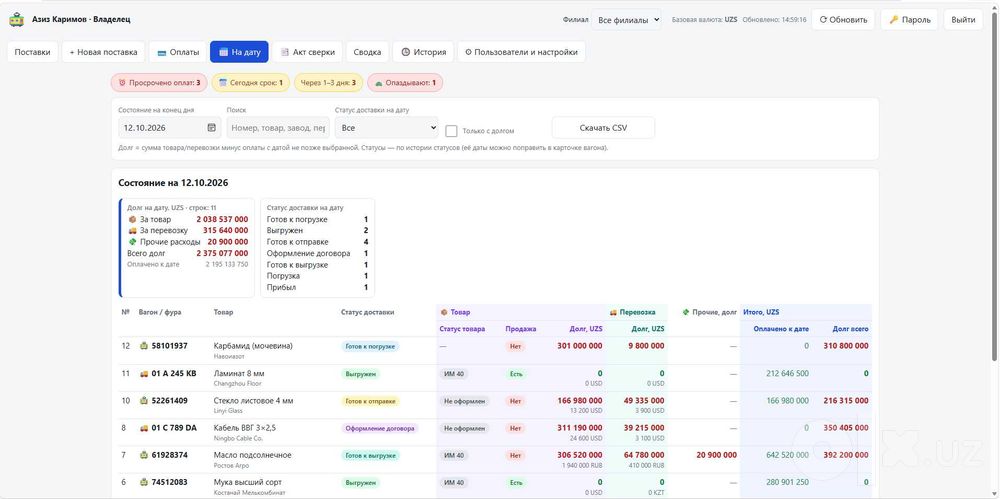1000x499 pixels.
Task: Click Не оформлен status for Кабель ВВГ
Action: pyautogui.click(x=465, y=428)
